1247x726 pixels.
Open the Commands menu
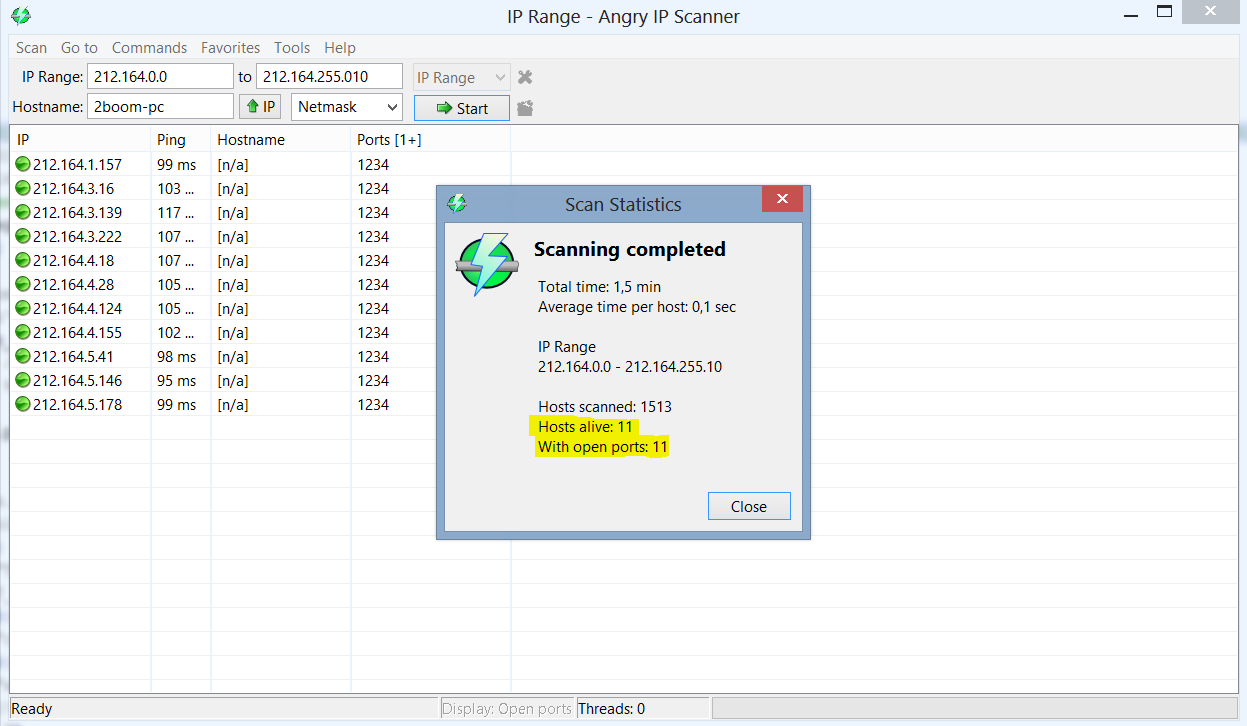[x=149, y=47]
